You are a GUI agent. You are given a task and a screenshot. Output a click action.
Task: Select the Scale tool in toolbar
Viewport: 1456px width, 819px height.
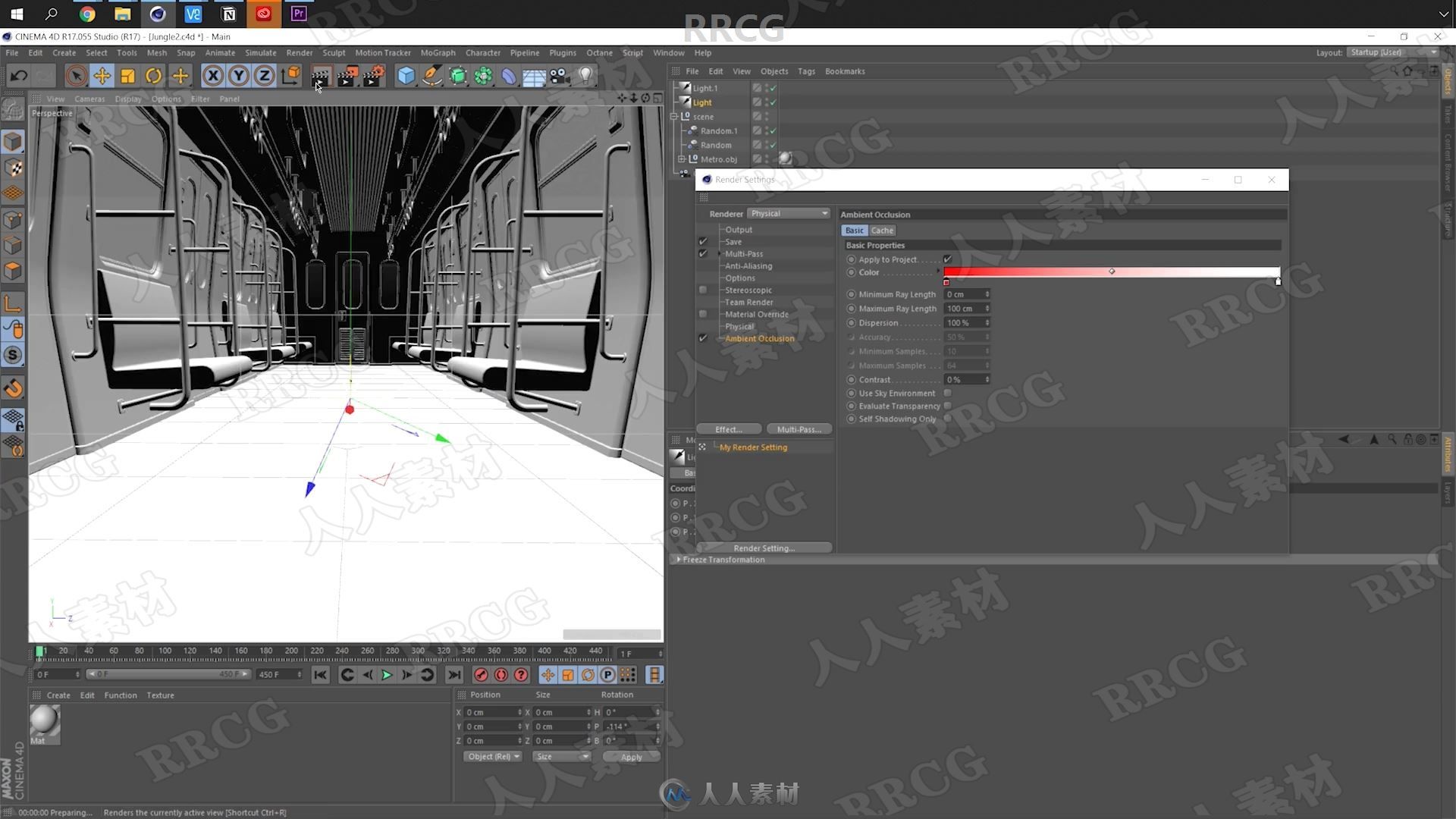127,74
